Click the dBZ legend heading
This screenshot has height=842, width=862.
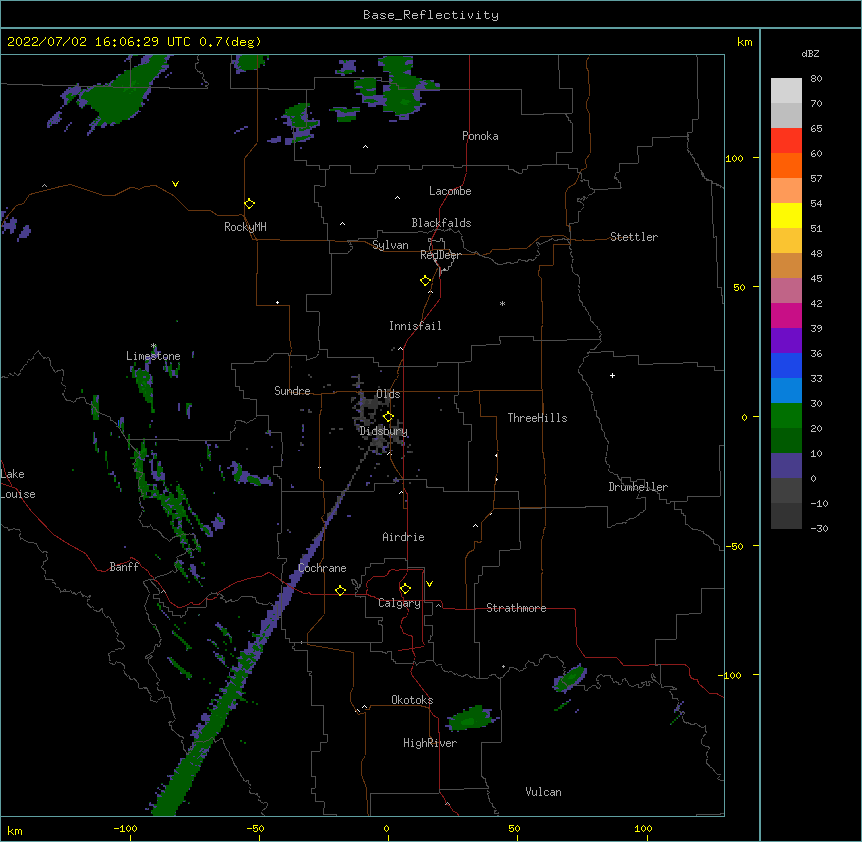point(810,53)
